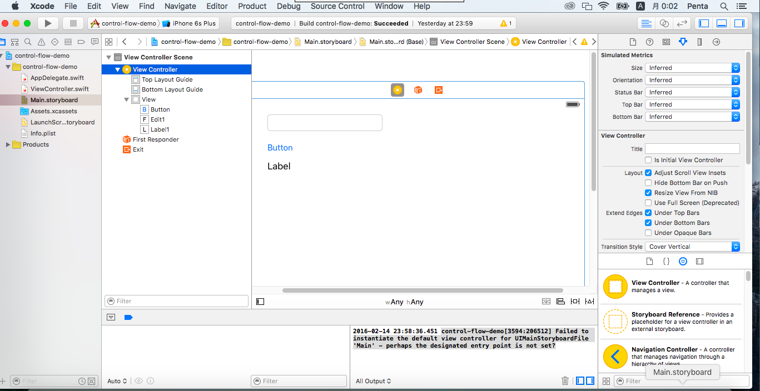Open the Transition Style dropdown
Image resolution: width=760 pixels, height=391 pixels.
(692, 247)
